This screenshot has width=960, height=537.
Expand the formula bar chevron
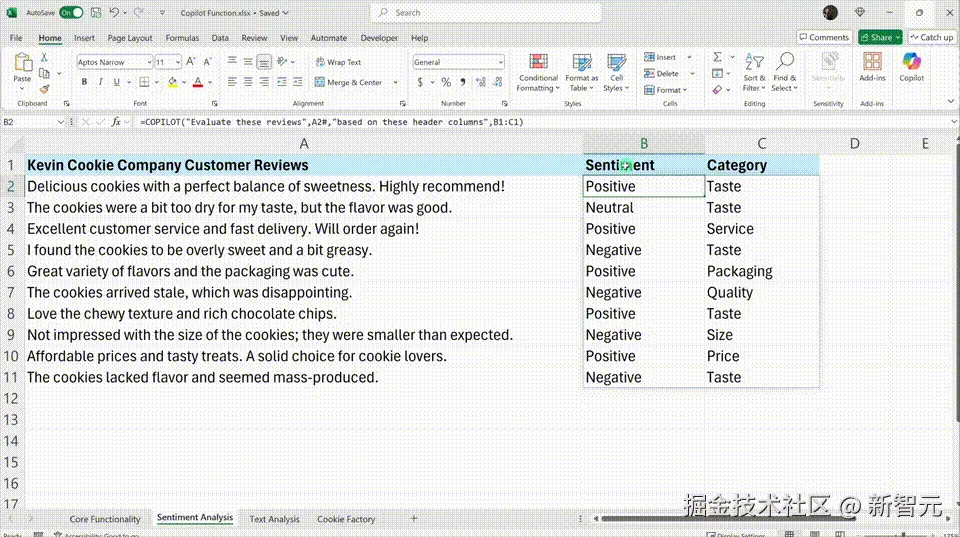tap(953, 122)
